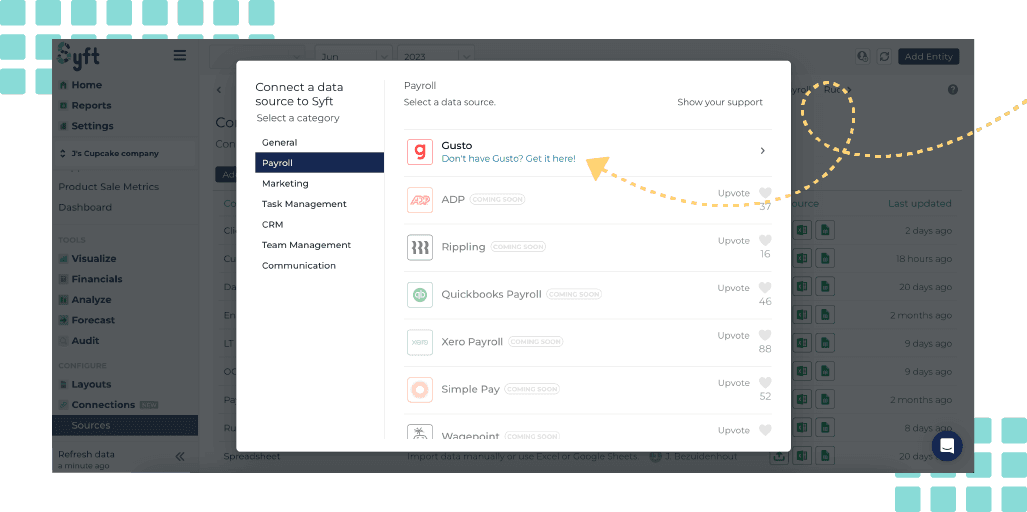The image size is (1027, 512).
Task: Go back using the left chevron
Action: pyautogui.click(x=219, y=90)
